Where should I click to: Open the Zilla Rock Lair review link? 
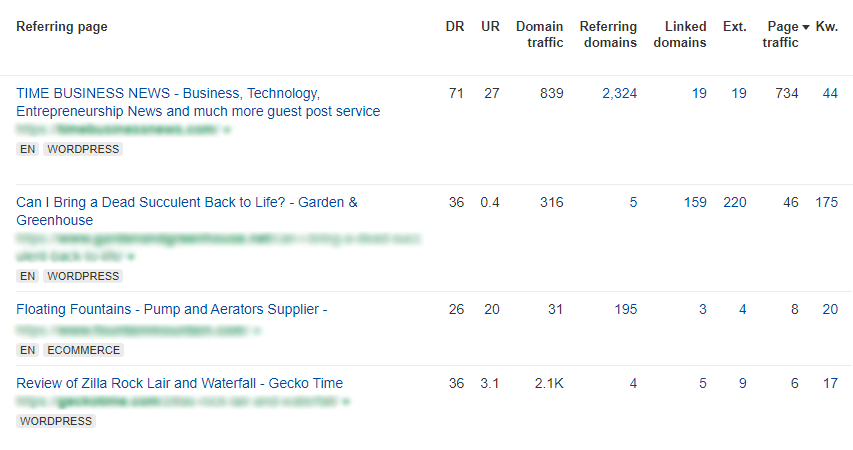(180, 383)
